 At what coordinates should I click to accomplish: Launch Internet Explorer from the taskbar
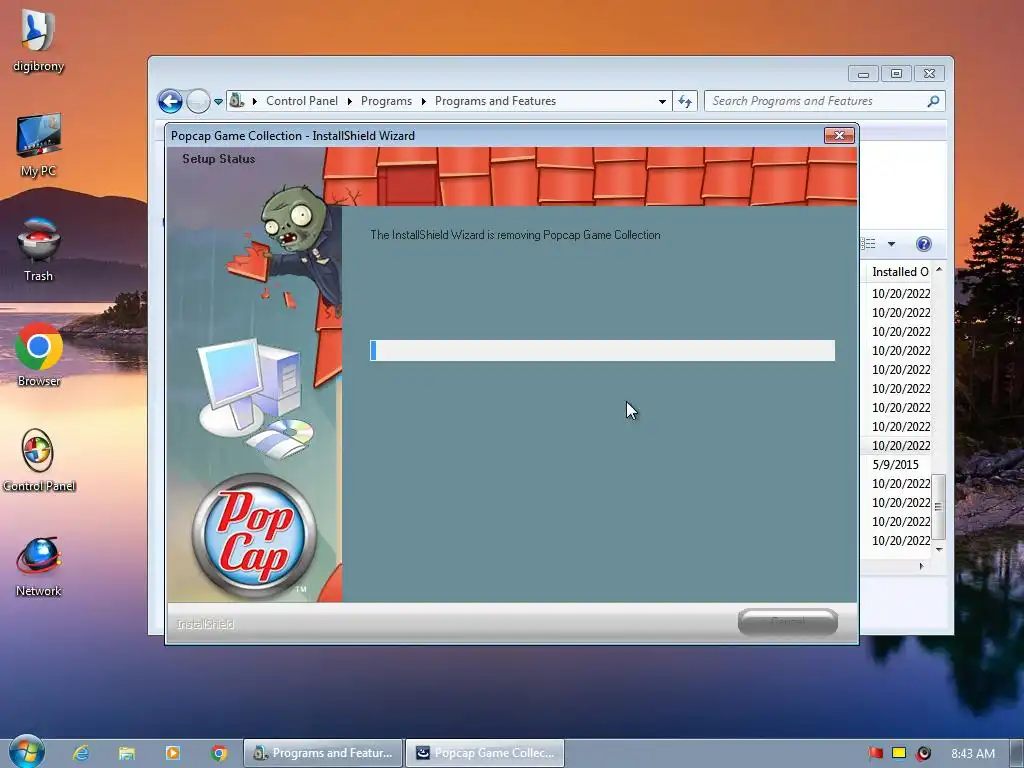pyautogui.click(x=81, y=753)
